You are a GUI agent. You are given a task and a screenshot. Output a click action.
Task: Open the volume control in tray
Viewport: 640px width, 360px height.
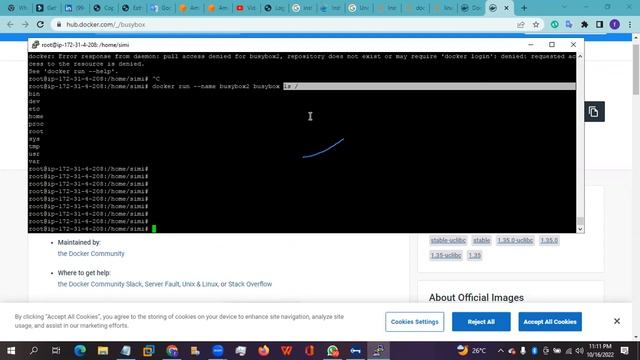coord(579,351)
